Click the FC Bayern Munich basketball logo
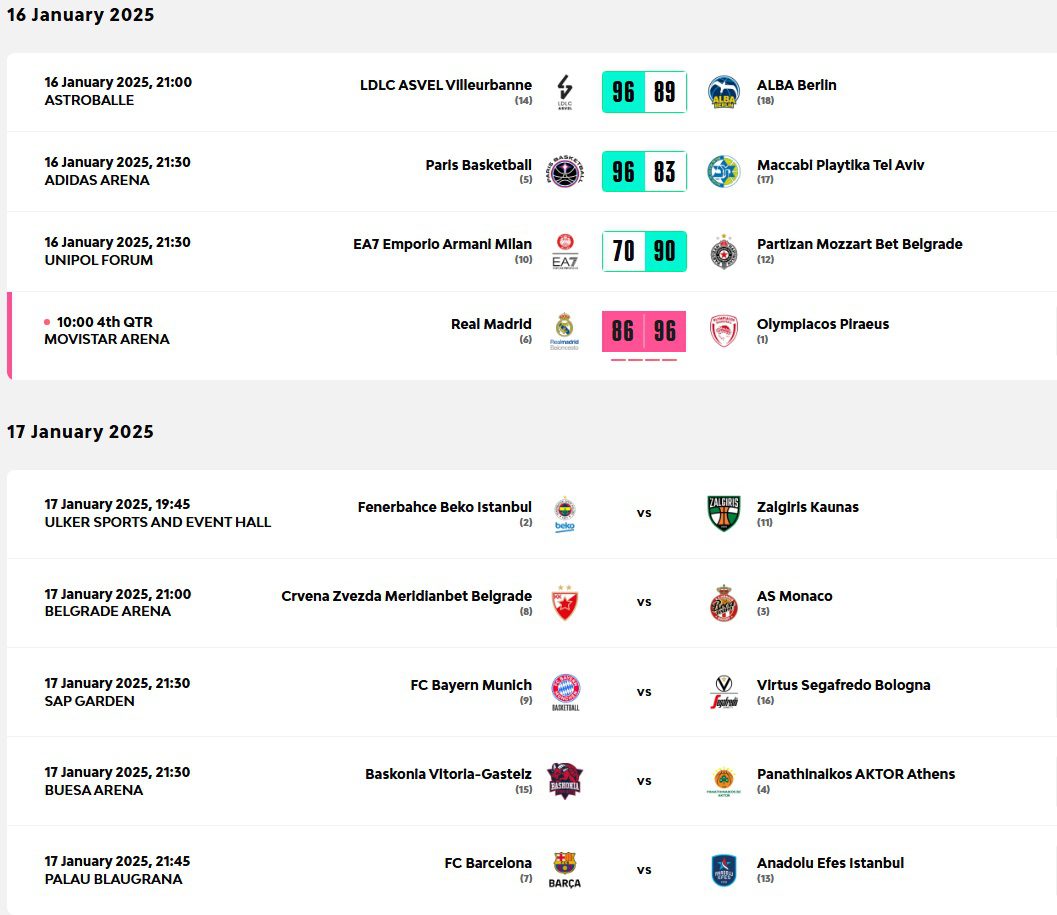Image resolution: width=1057 pixels, height=915 pixels. point(565,691)
